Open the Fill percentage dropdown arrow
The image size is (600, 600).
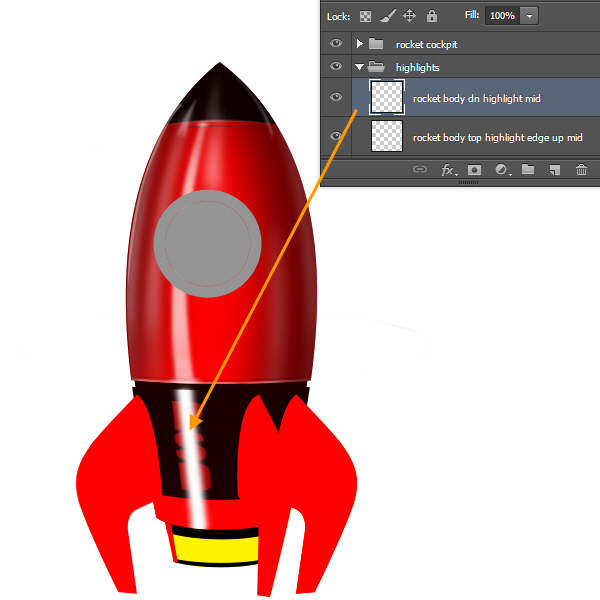pyautogui.click(x=529, y=16)
